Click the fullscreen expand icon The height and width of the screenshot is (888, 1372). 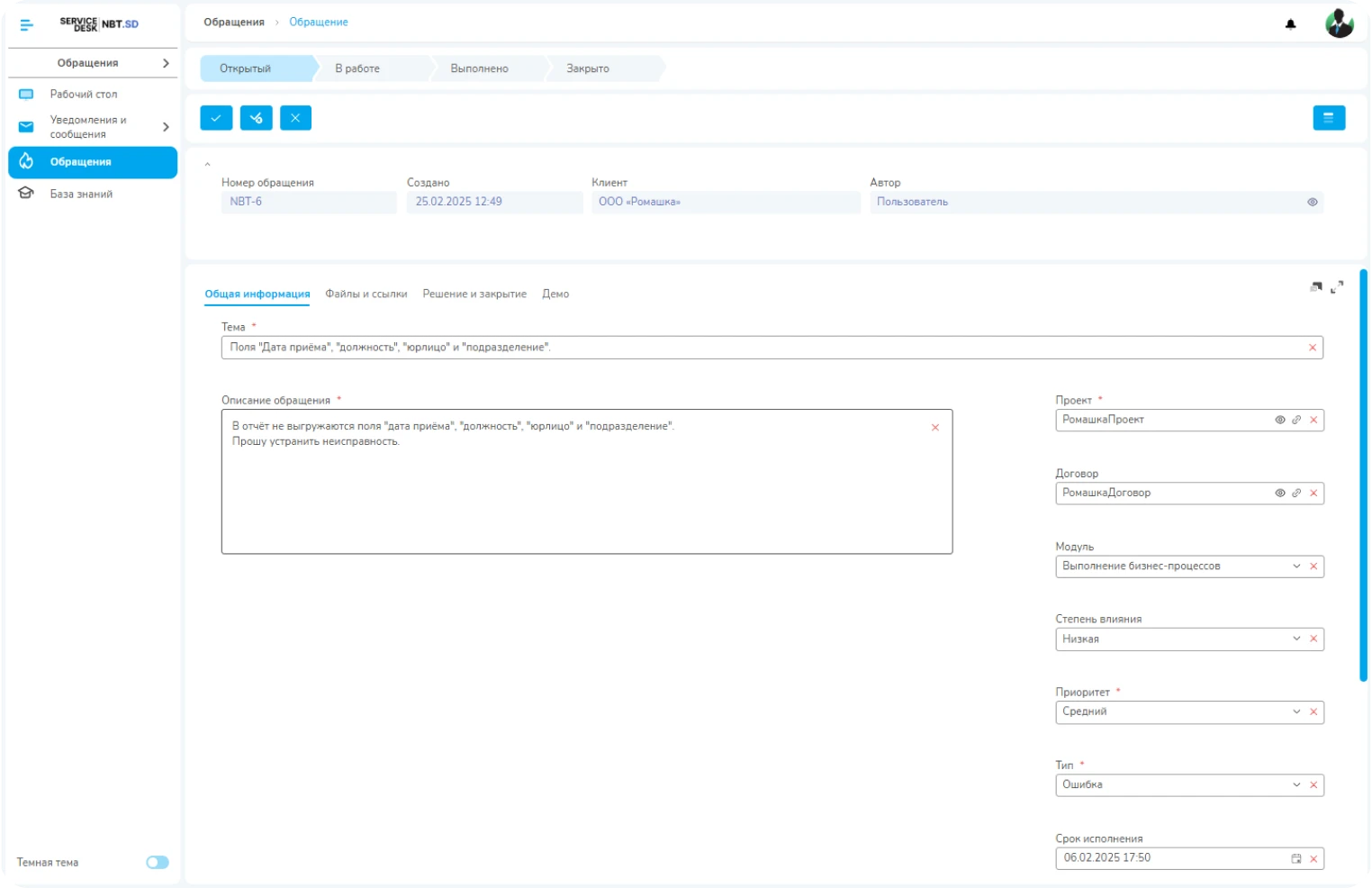click(1337, 286)
